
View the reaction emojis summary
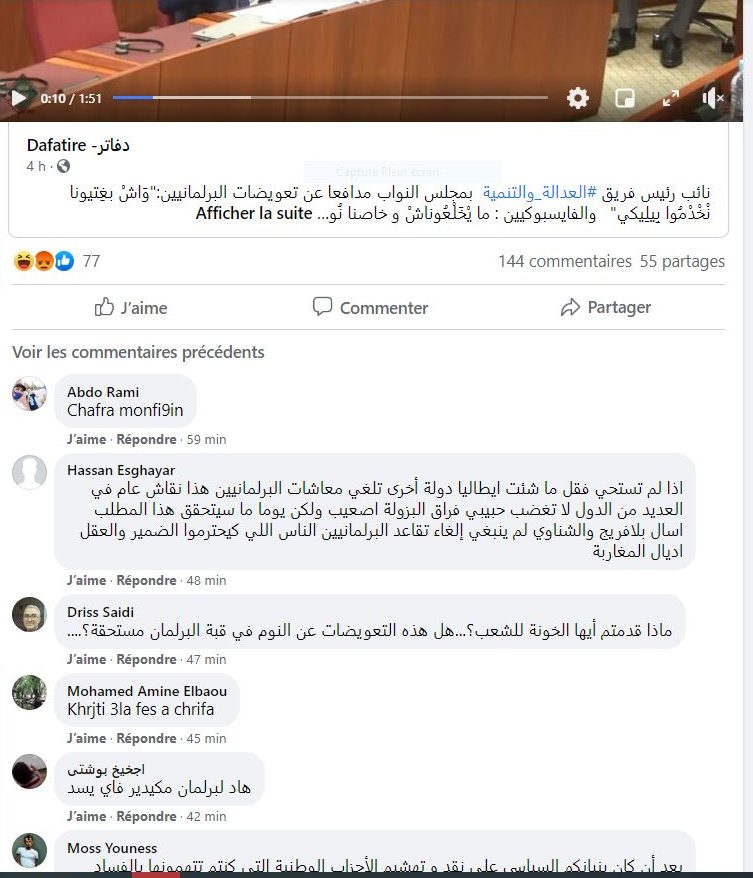(44, 261)
